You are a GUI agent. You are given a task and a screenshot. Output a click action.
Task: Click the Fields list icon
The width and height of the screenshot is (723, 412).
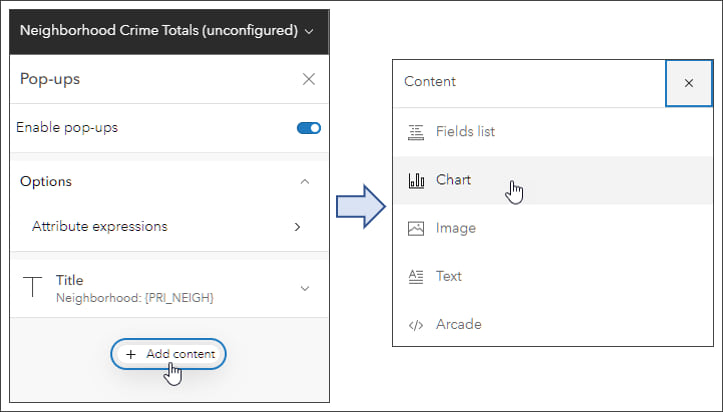point(417,132)
